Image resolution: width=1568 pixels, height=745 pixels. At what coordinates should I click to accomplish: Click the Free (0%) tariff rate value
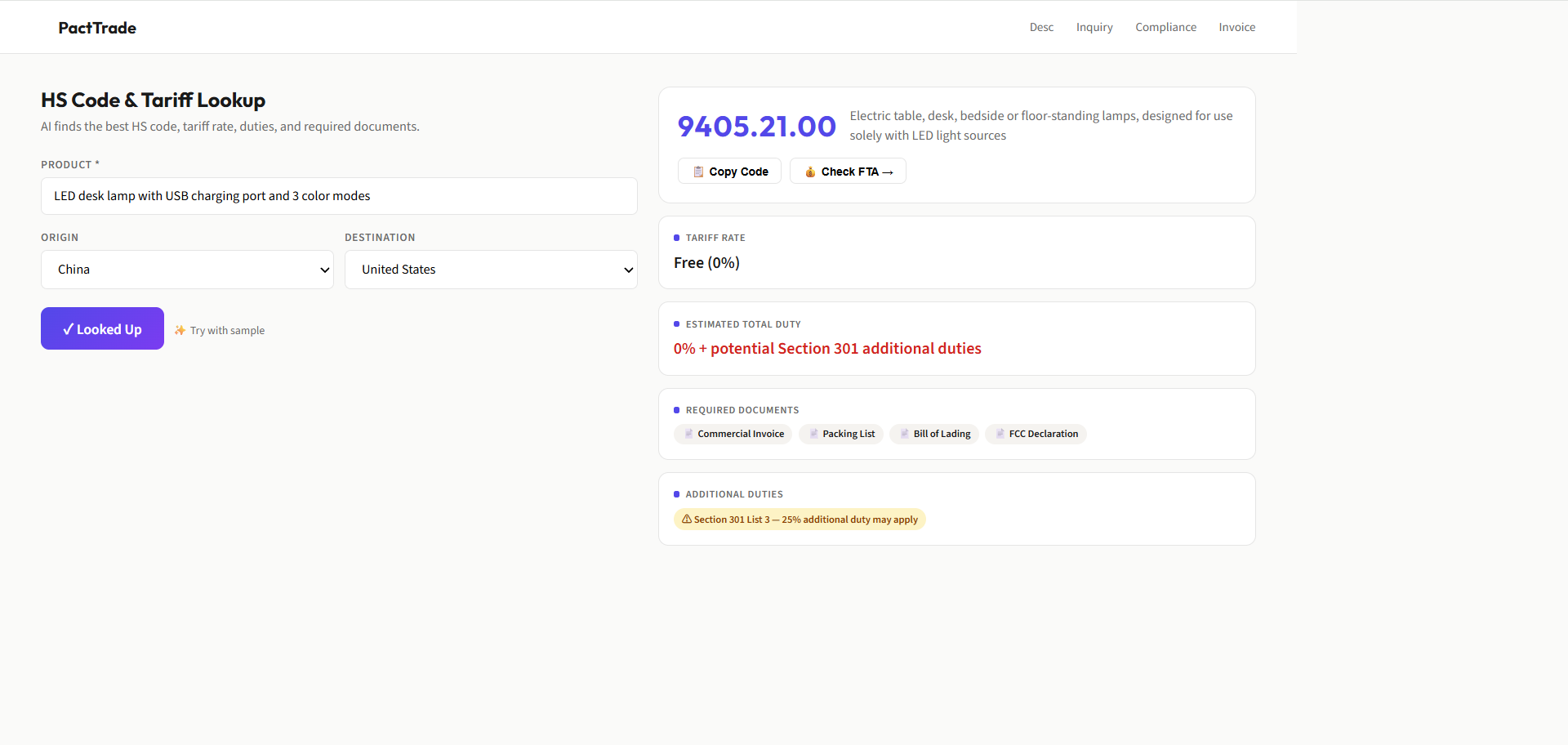tap(706, 263)
